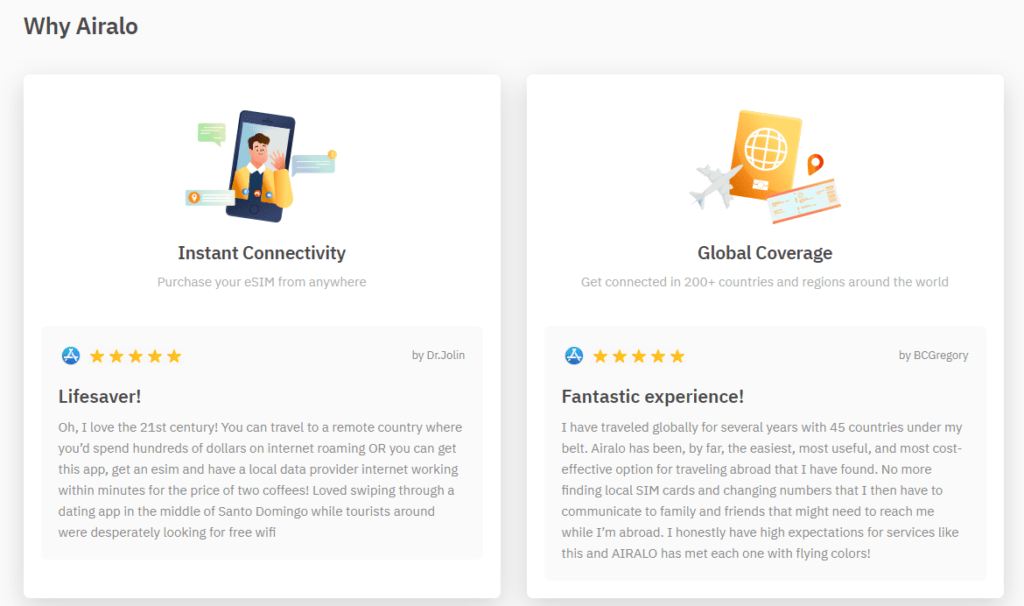Click the five-star rating in Fantastic experience review
Viewport: 1024px width, 606px height.
tap(638, 356)
